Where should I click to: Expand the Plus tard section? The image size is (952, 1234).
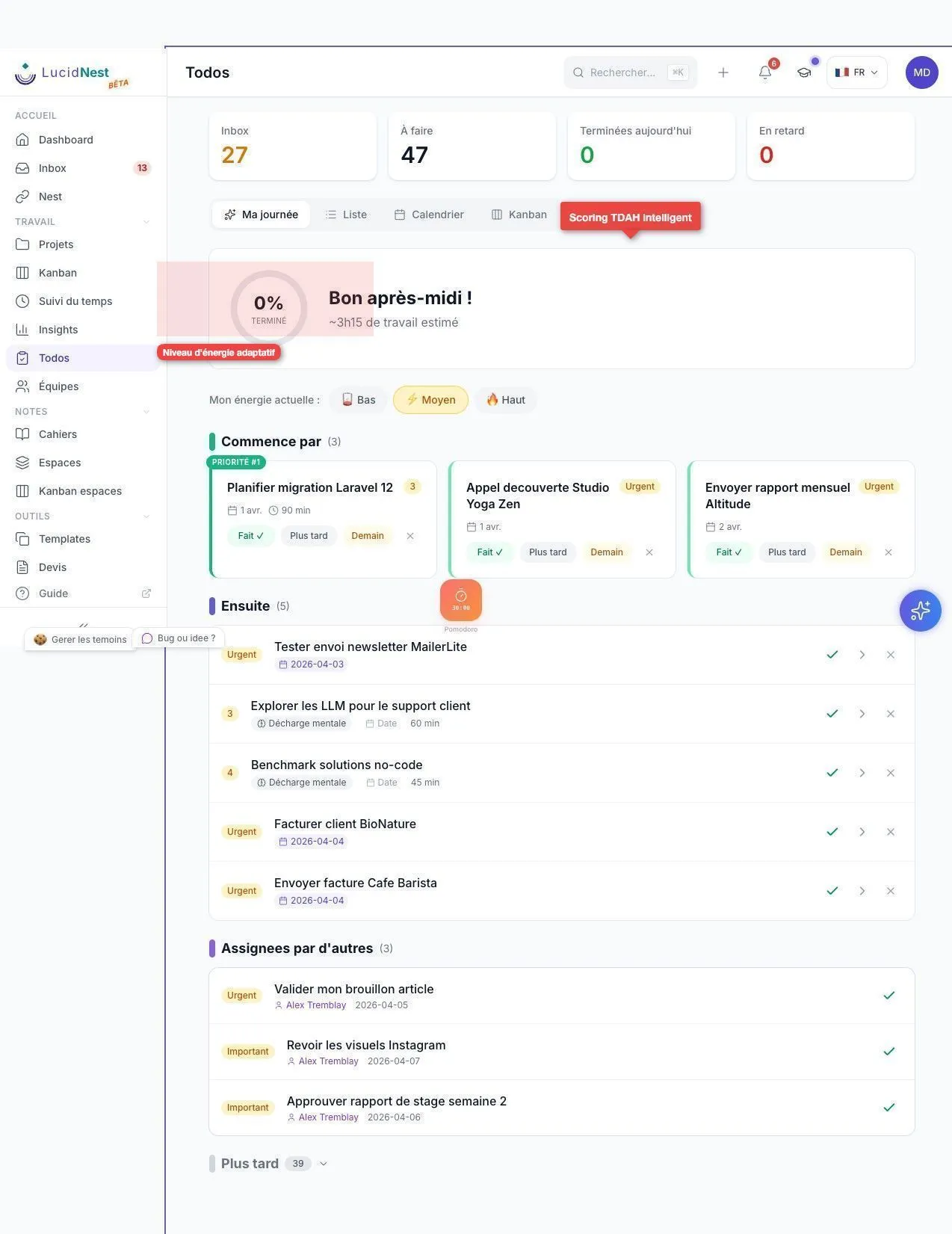324,1164
